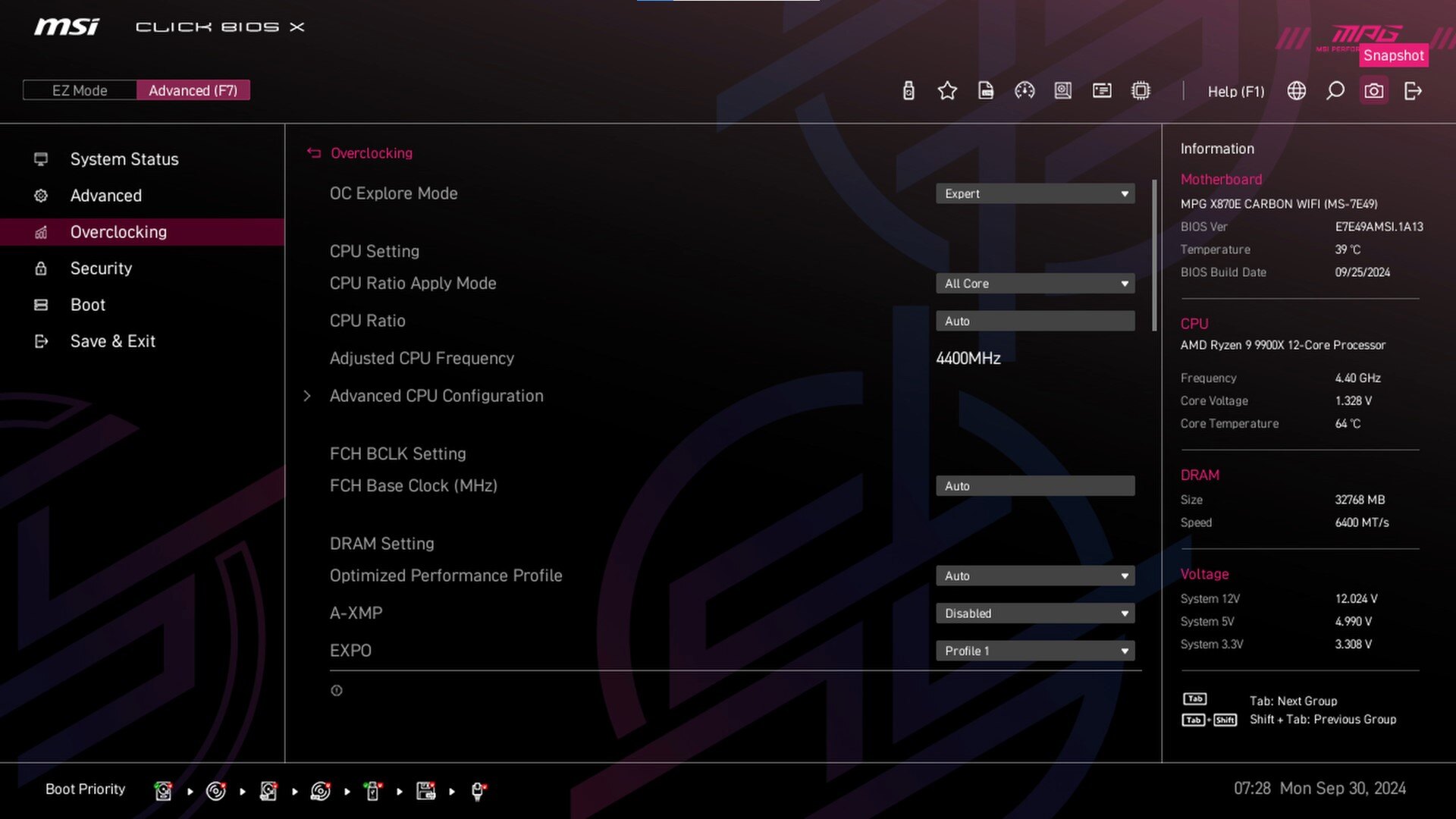The height and width of the screenshot is (819, 1456).
Task: Switch to EZ Mode tab
Action: point(79,90)
